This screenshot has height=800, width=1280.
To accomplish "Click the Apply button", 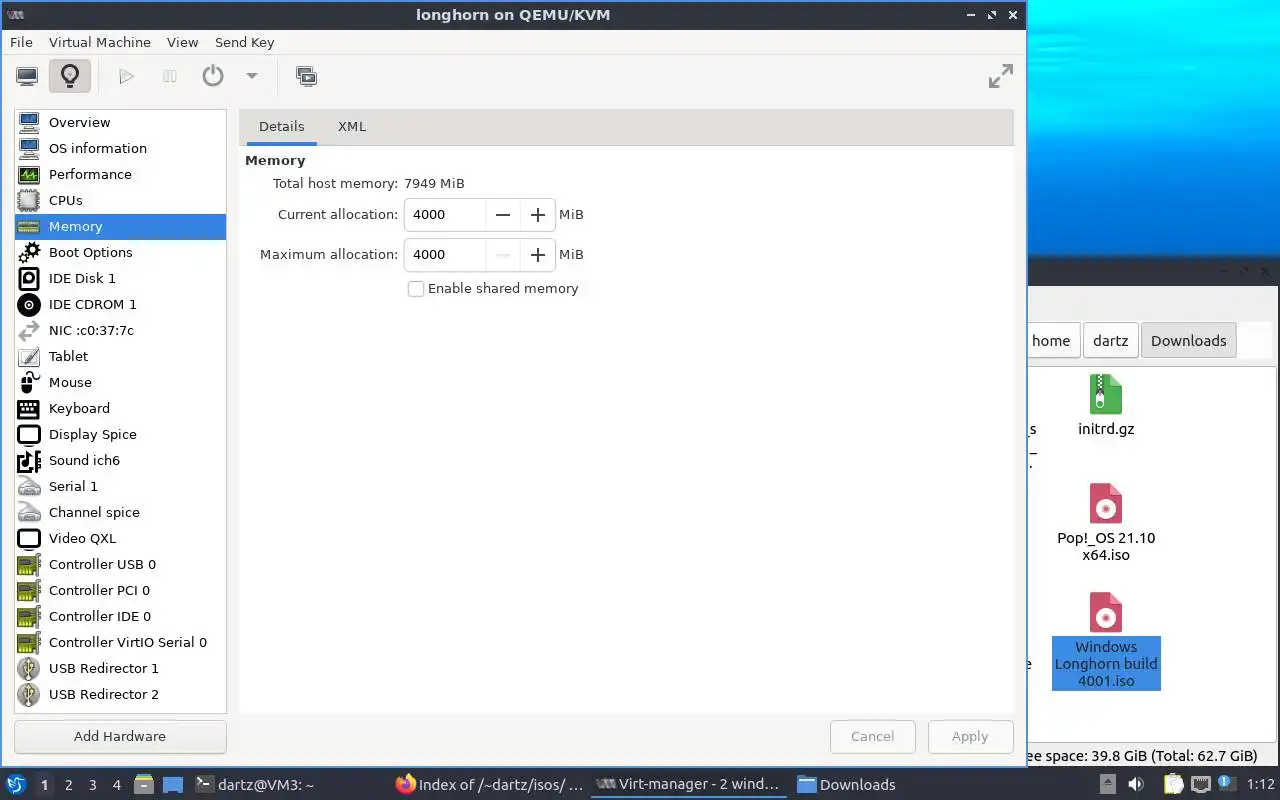I will click(x=970, y=736).
